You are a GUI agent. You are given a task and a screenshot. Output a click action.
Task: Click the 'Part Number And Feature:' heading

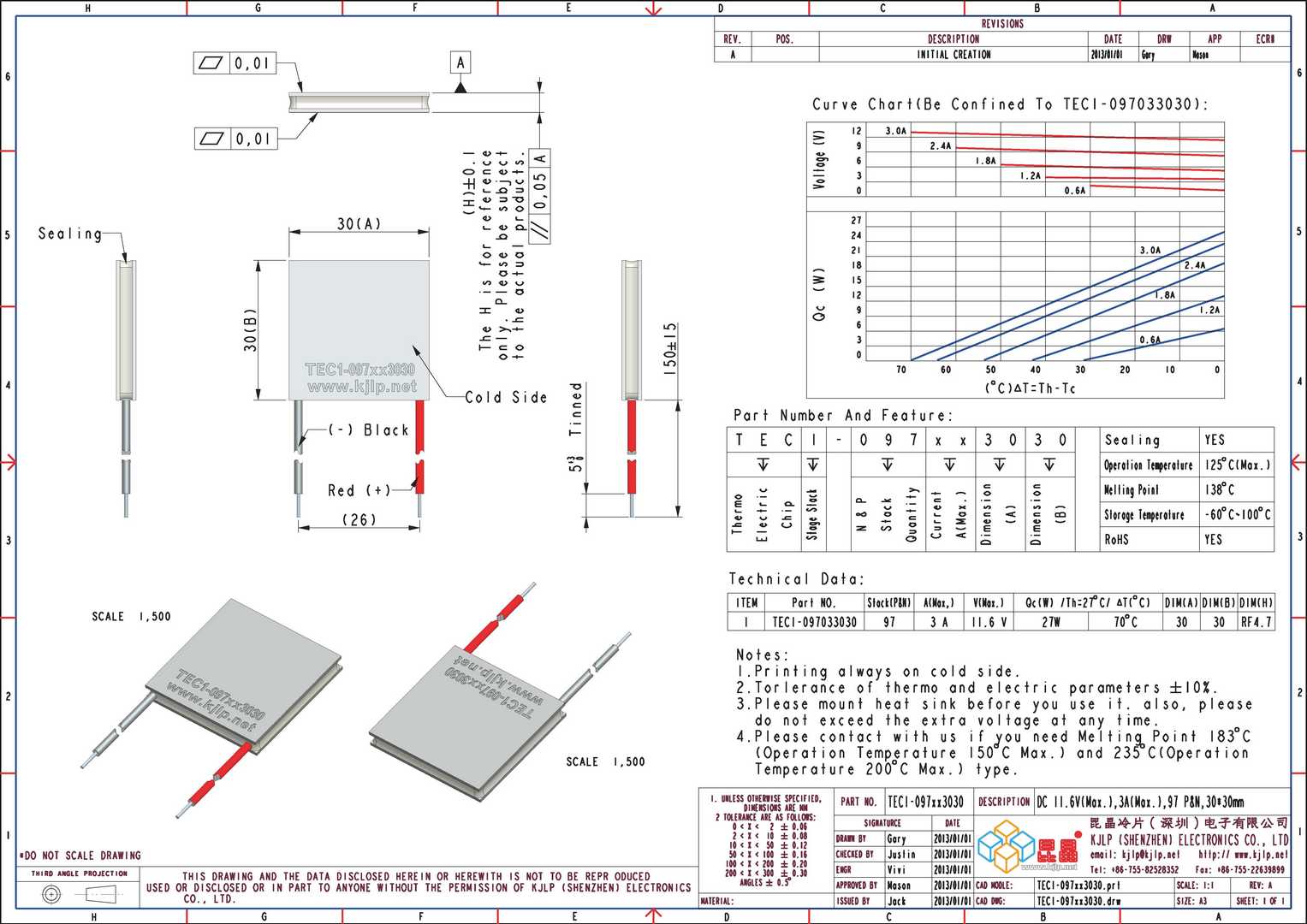coord(842,415)
